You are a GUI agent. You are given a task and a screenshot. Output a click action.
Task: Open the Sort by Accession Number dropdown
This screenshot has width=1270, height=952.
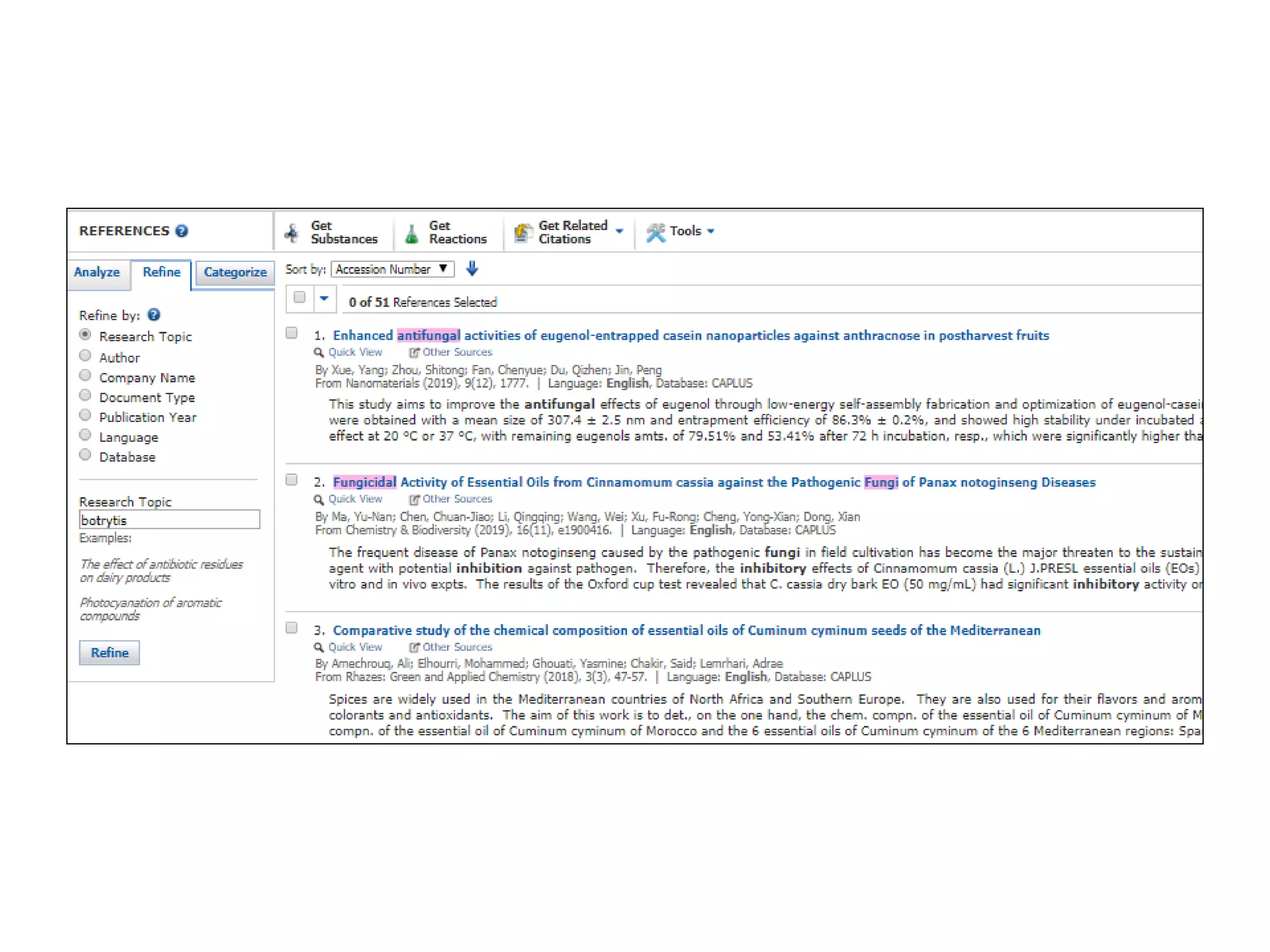(x=393, y=269)
